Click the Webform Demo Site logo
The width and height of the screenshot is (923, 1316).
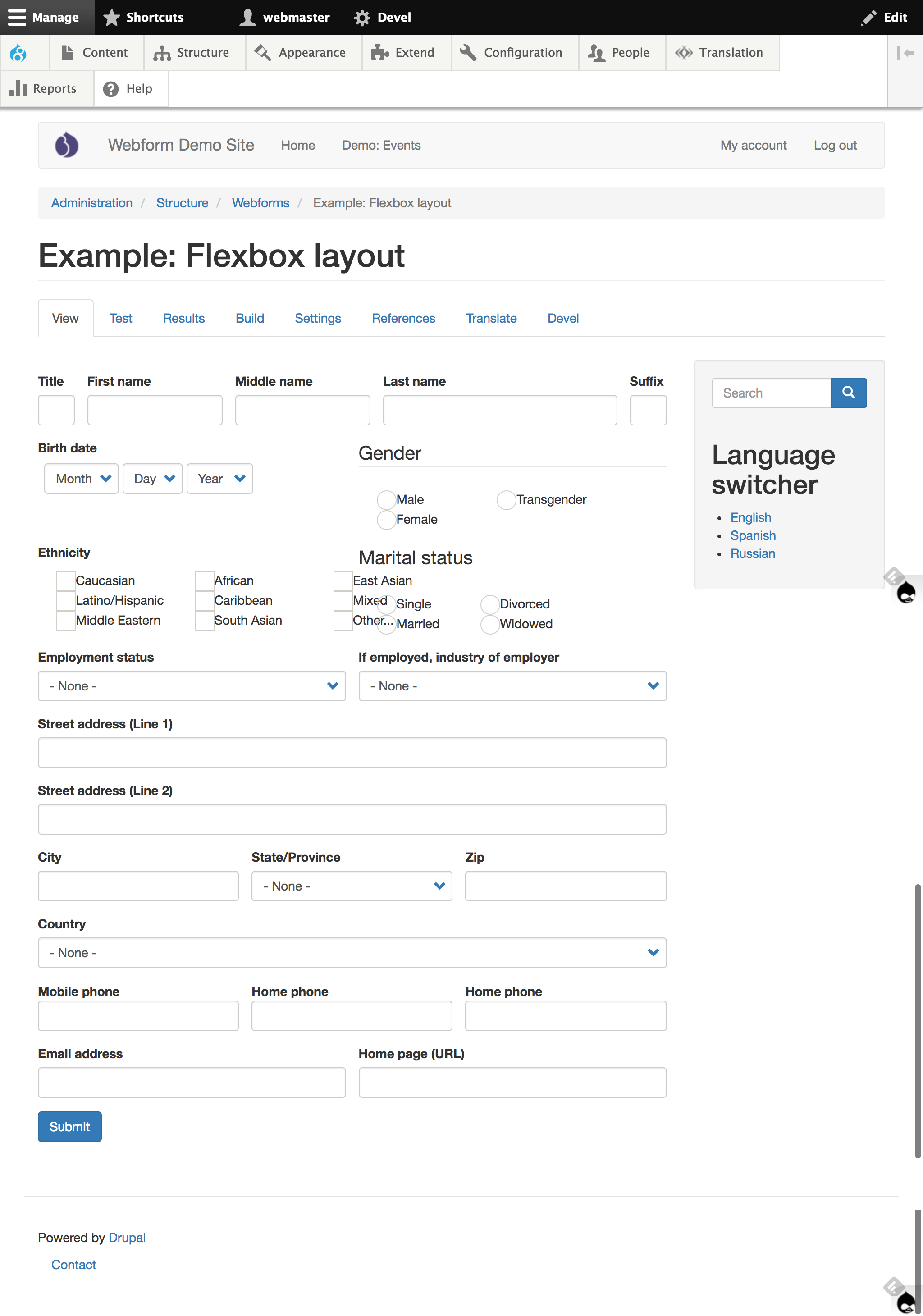pyautogui.click(x=67, y=145)
